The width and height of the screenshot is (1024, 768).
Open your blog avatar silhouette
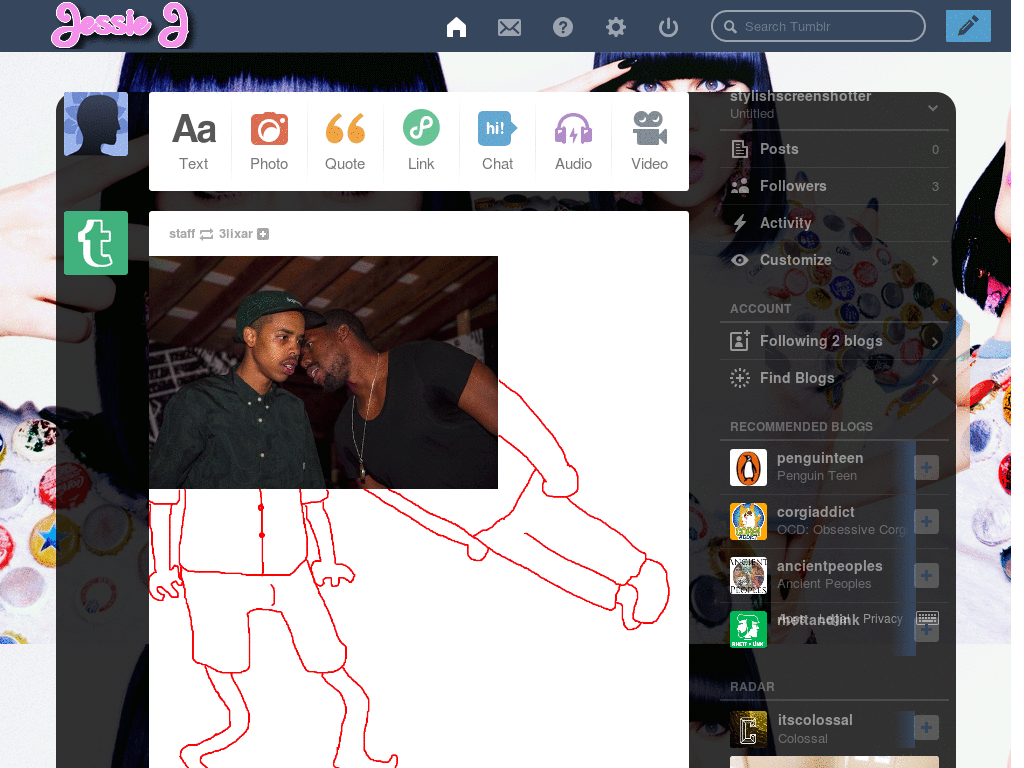96,124
